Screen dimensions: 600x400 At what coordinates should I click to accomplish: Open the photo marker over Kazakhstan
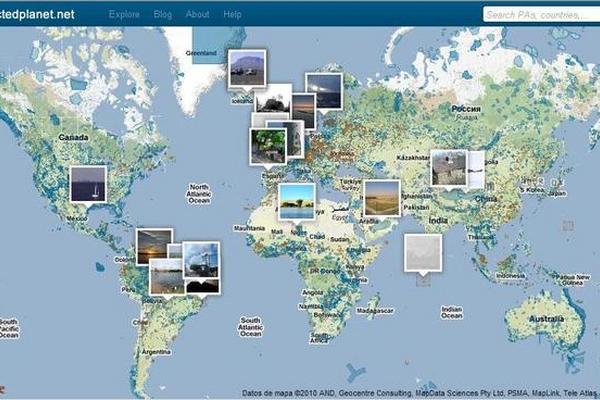coord(447,168)
